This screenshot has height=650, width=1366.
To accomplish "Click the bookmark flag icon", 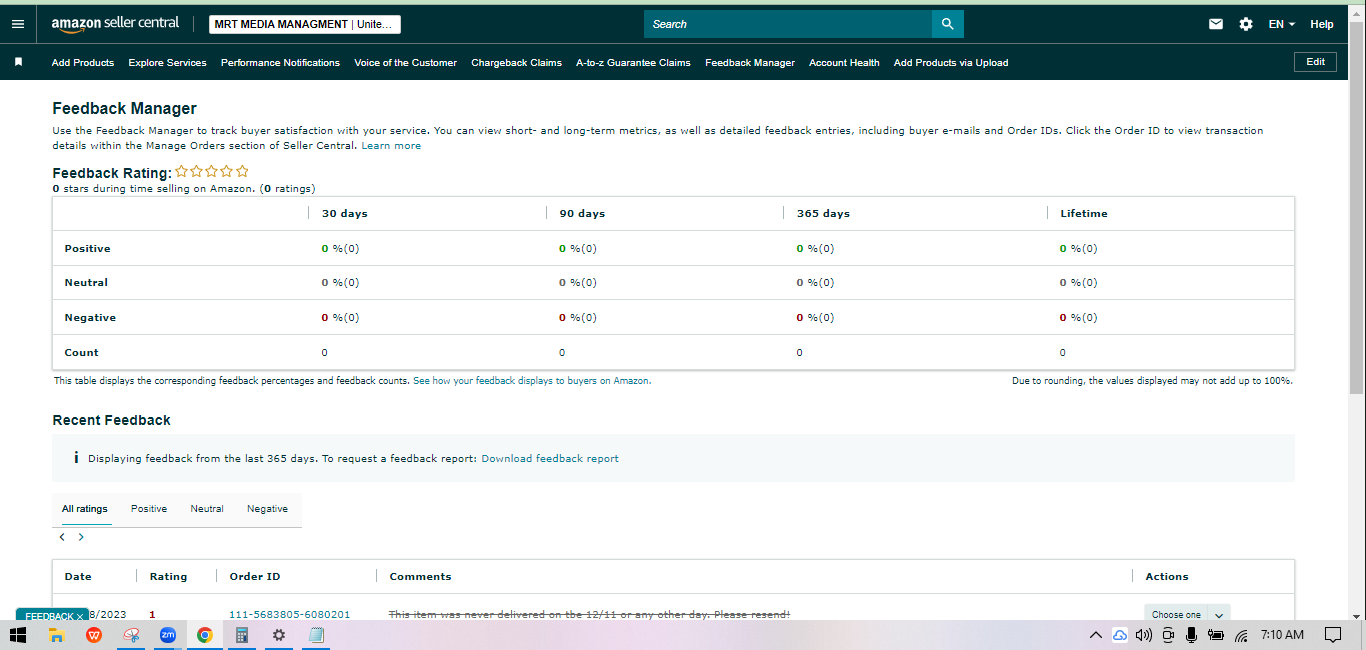I will coord(18,62).
